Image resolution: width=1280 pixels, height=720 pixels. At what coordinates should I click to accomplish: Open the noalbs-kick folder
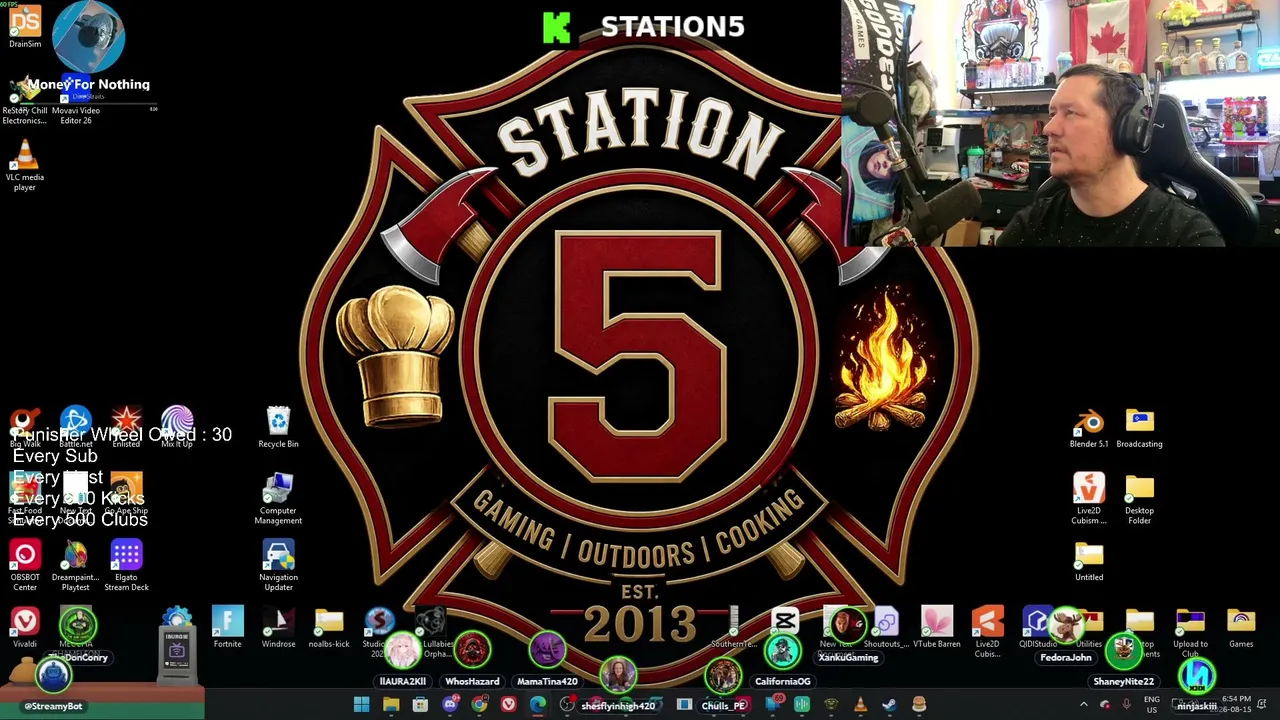[x=329, y=628]
